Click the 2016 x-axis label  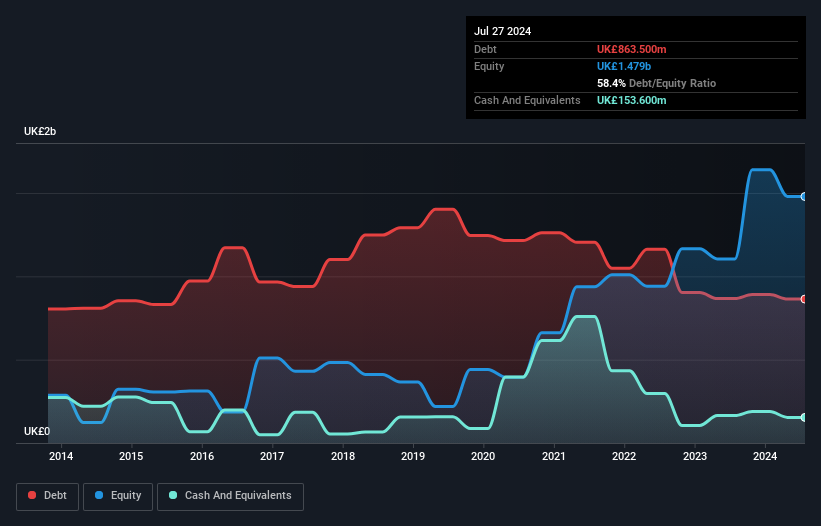(202, 456)
